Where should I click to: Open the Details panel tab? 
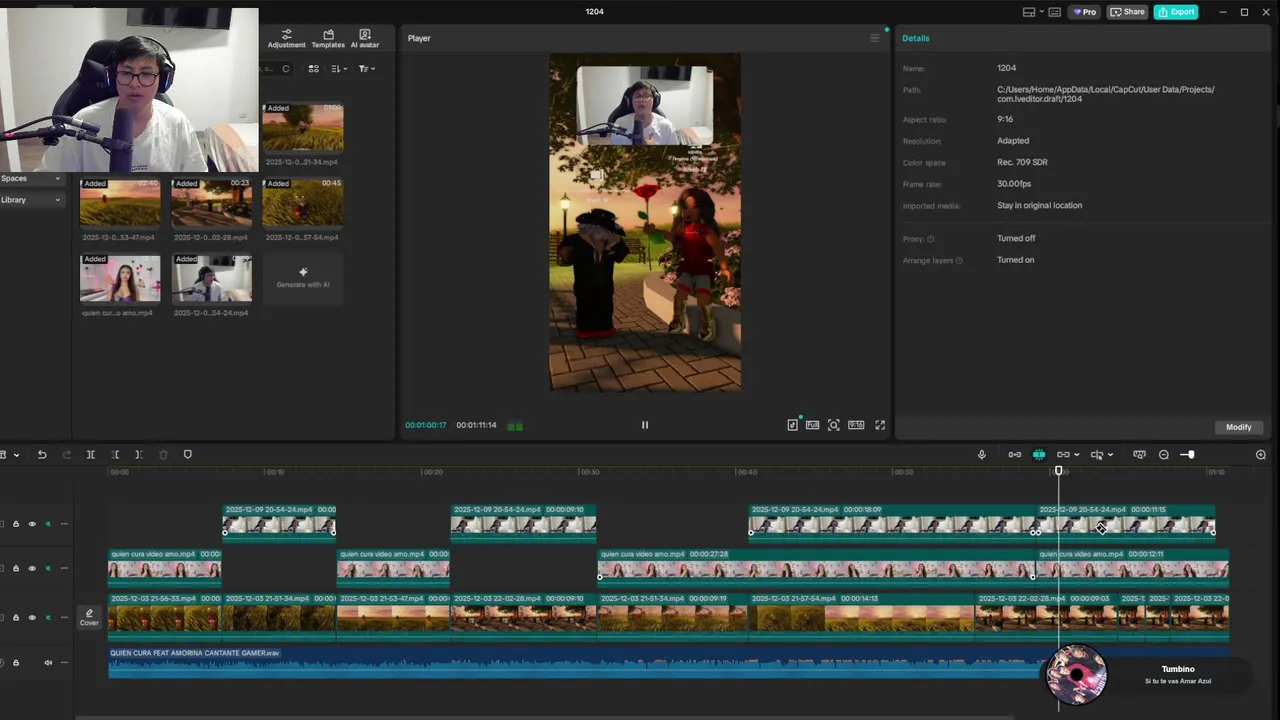pyautogui.click(x=916, y=38)
